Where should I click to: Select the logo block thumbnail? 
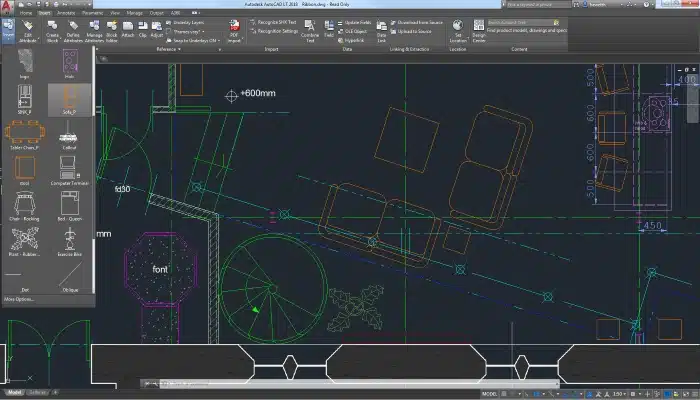25,64
